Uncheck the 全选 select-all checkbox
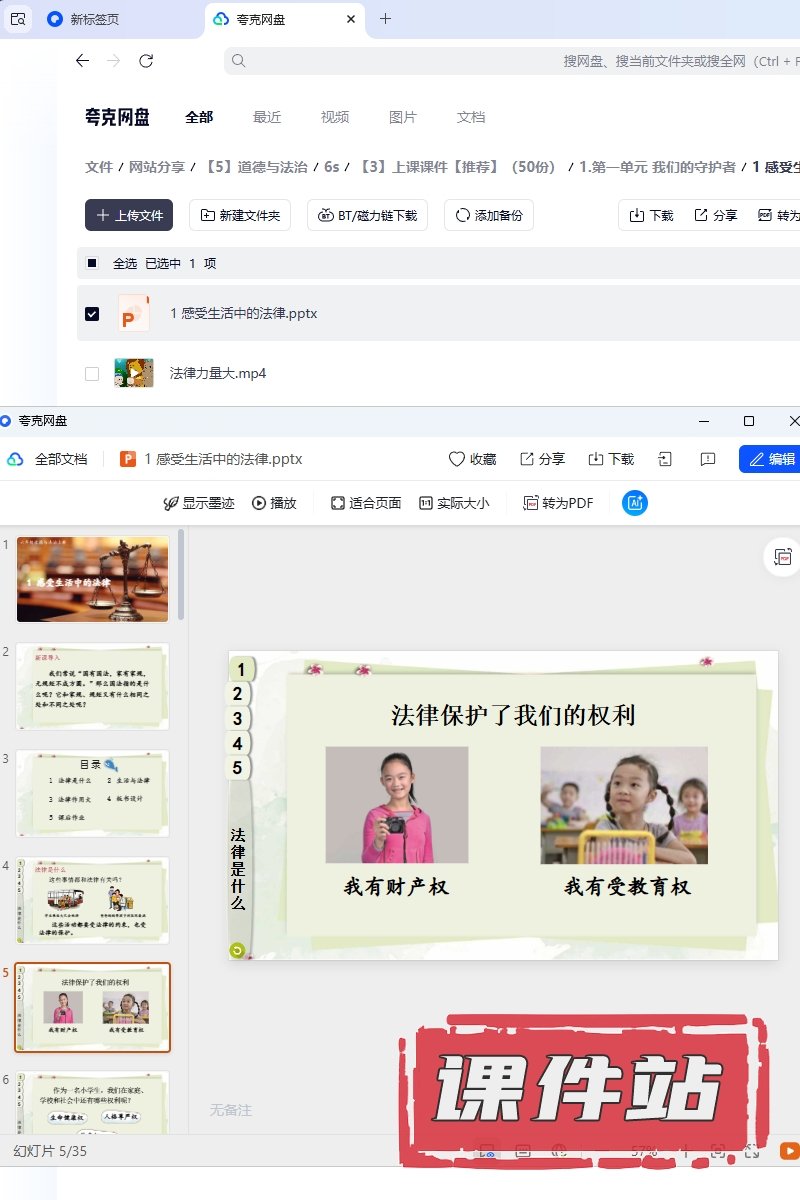The image size is (800, 1200). coord(92,264)
